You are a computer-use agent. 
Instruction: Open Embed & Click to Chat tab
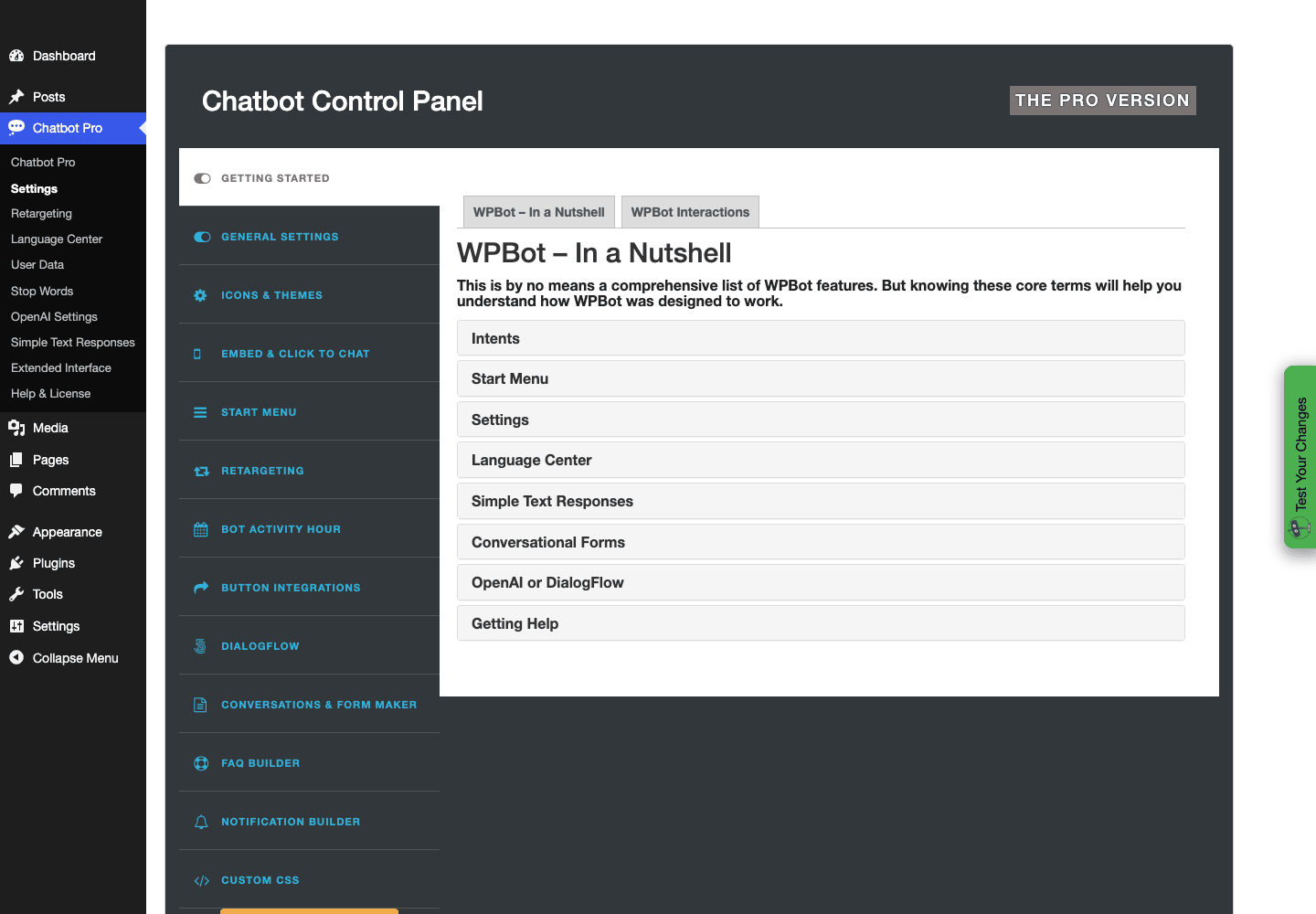tap(309, 353)
